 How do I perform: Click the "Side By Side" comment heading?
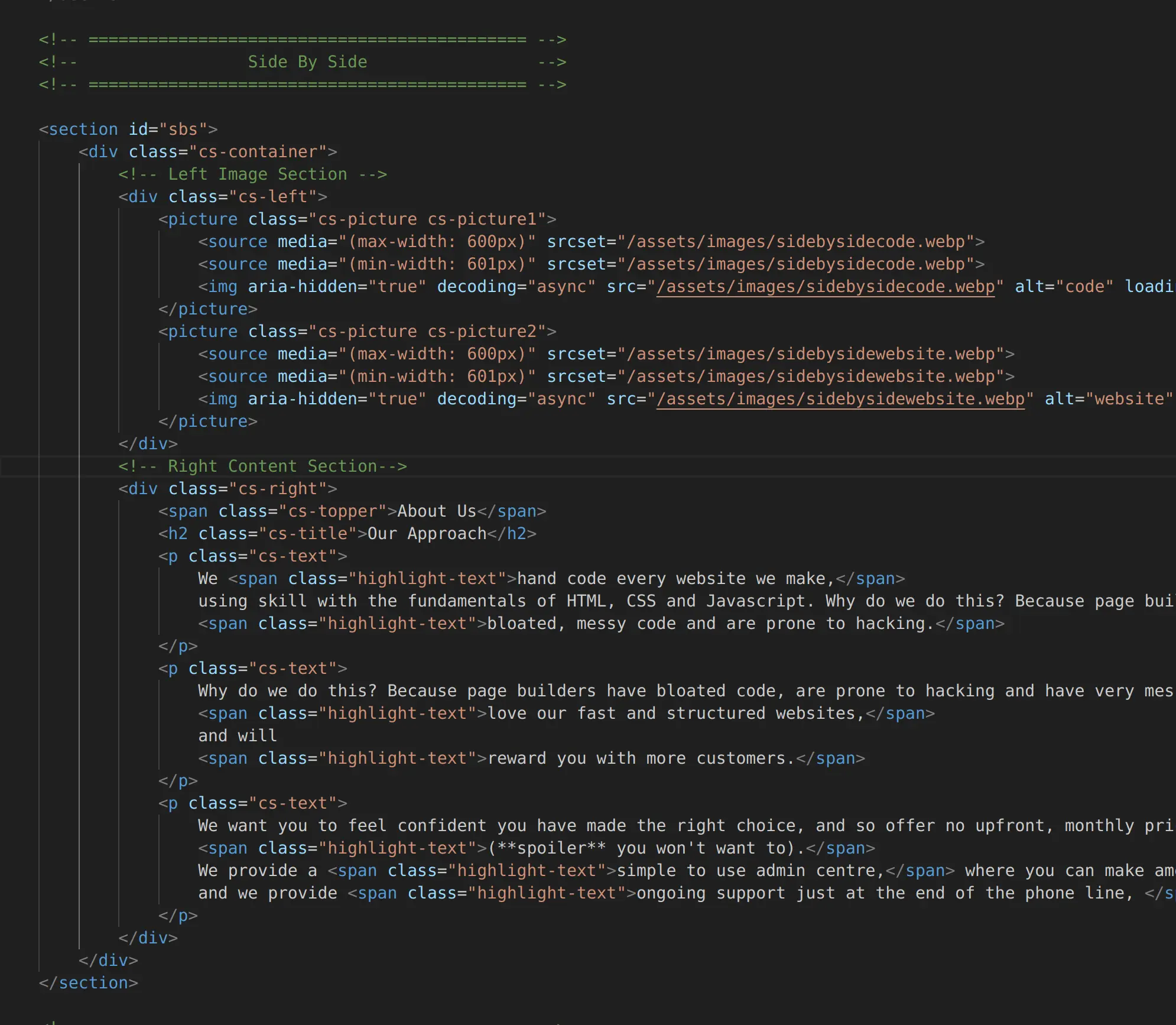307,62
